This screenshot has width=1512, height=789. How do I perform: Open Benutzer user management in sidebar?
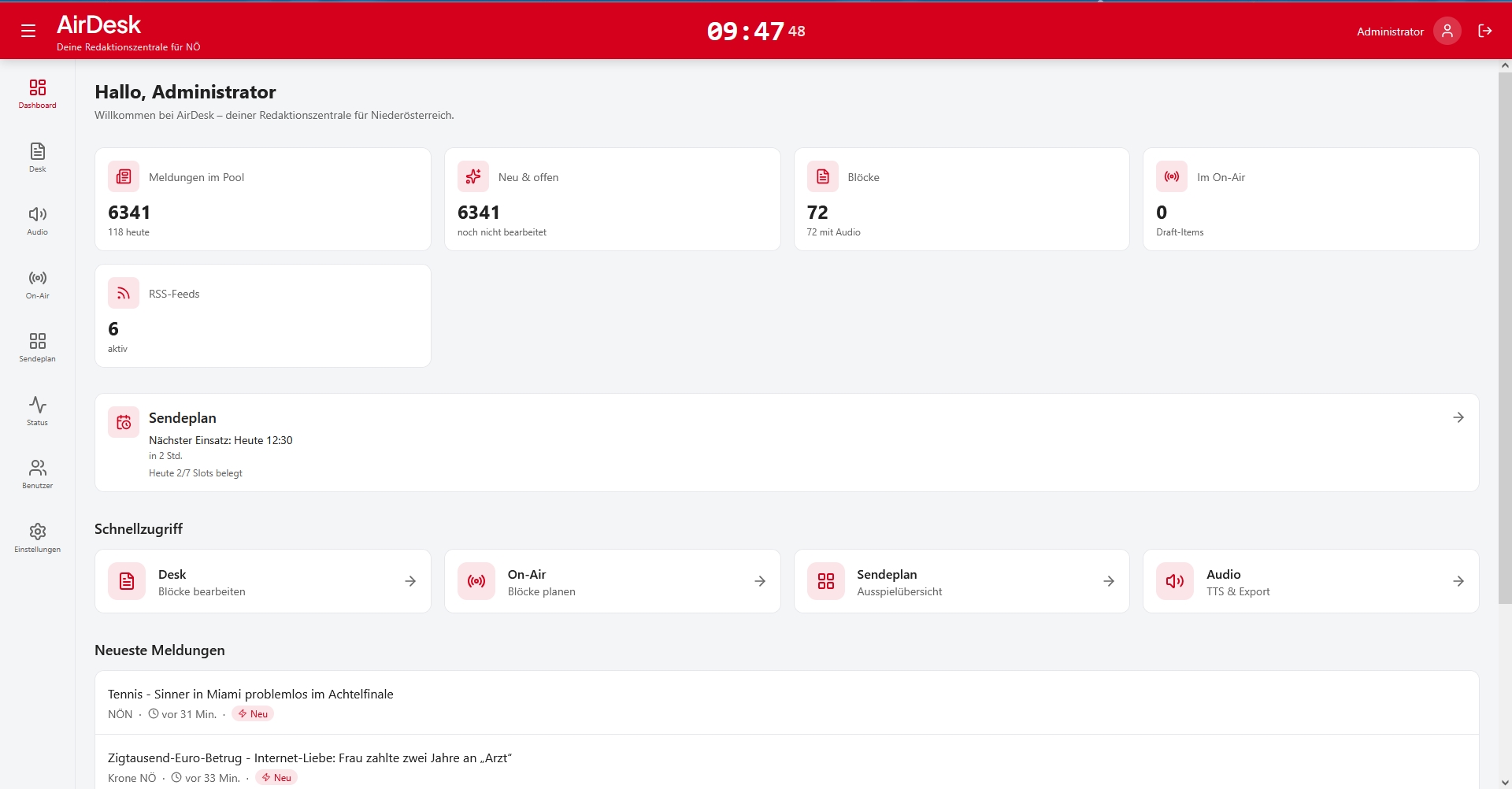point(37,474)
